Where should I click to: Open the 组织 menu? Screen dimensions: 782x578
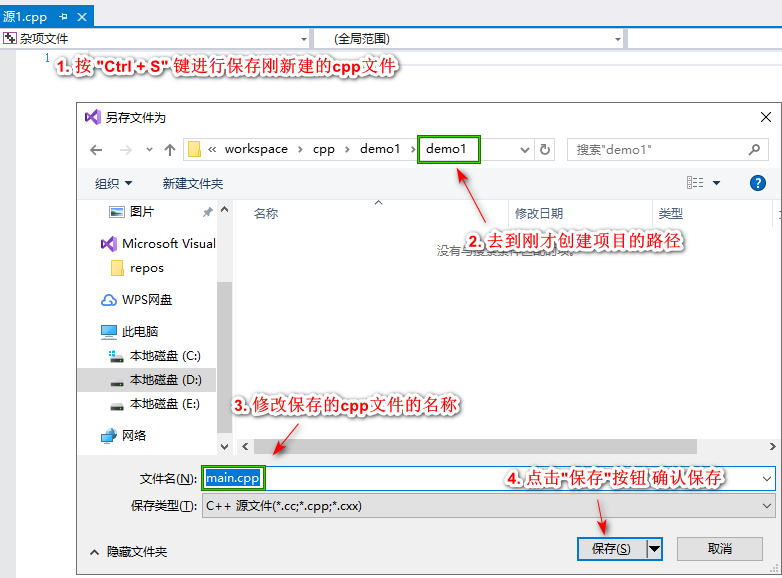(114, 184)
